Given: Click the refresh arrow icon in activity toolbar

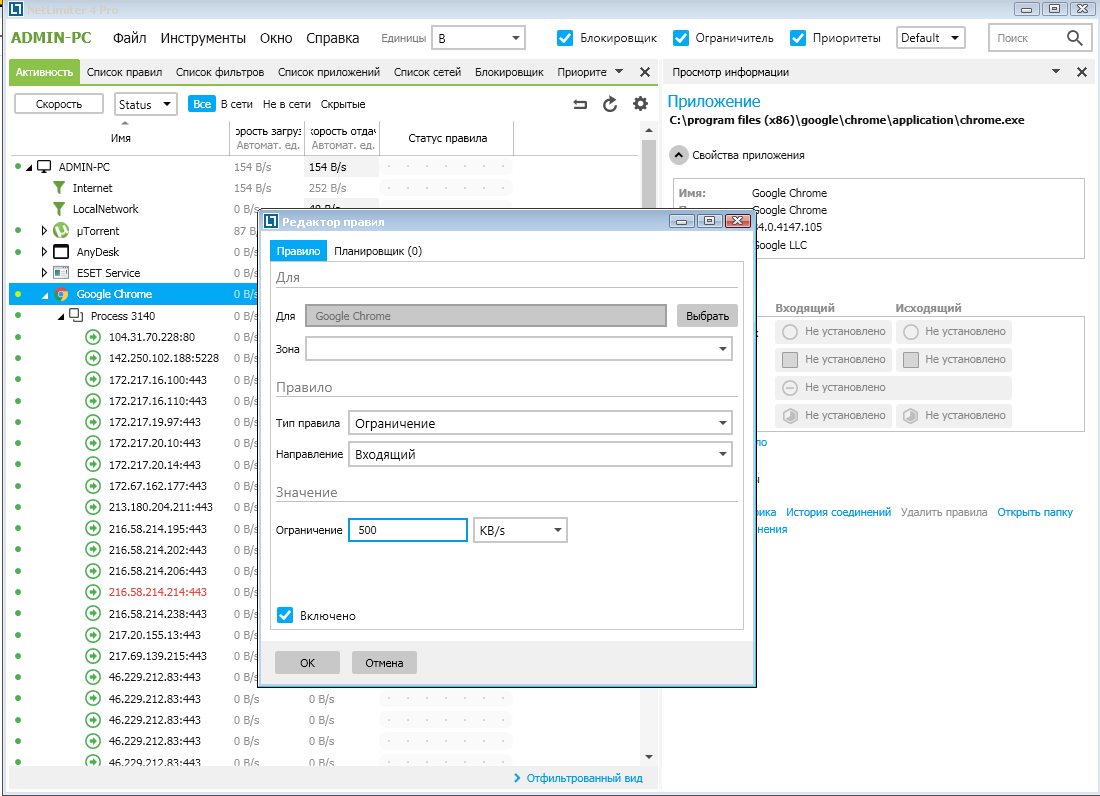Looking at the screenshot, I should pyautogui.click(x=610, y=104).
